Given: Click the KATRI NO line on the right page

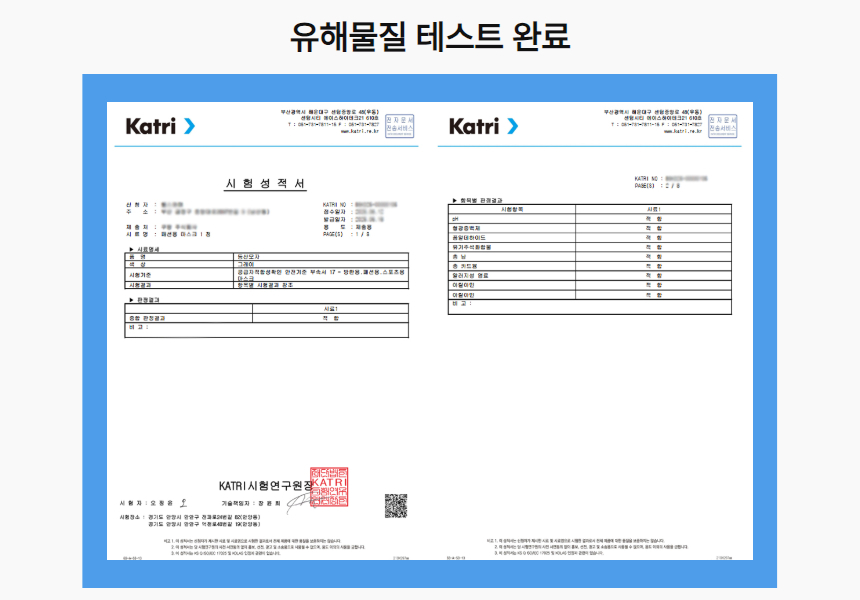Looking at the screenshot, I should (x=671, y=179).
